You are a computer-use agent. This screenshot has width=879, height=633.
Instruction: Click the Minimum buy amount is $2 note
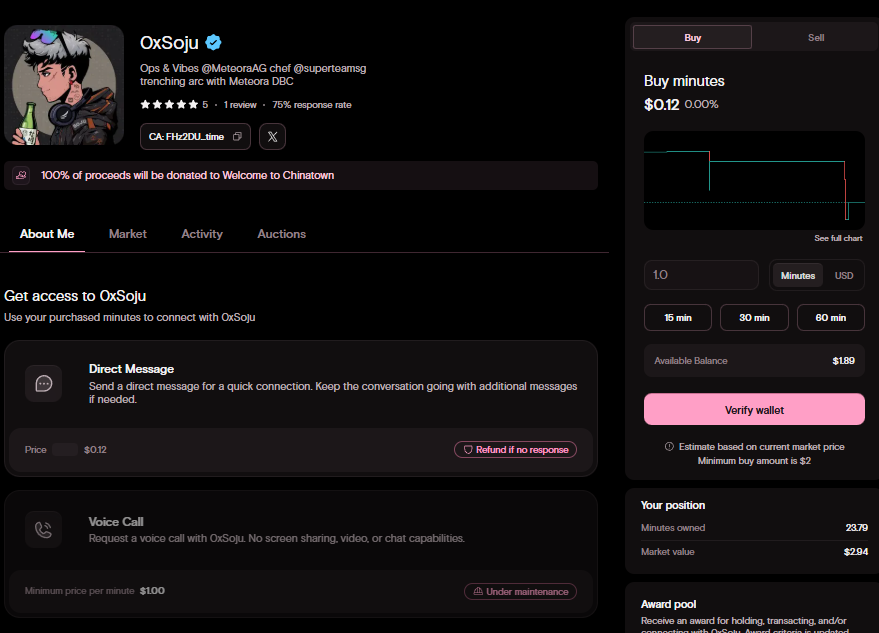(x=754, y=461)
